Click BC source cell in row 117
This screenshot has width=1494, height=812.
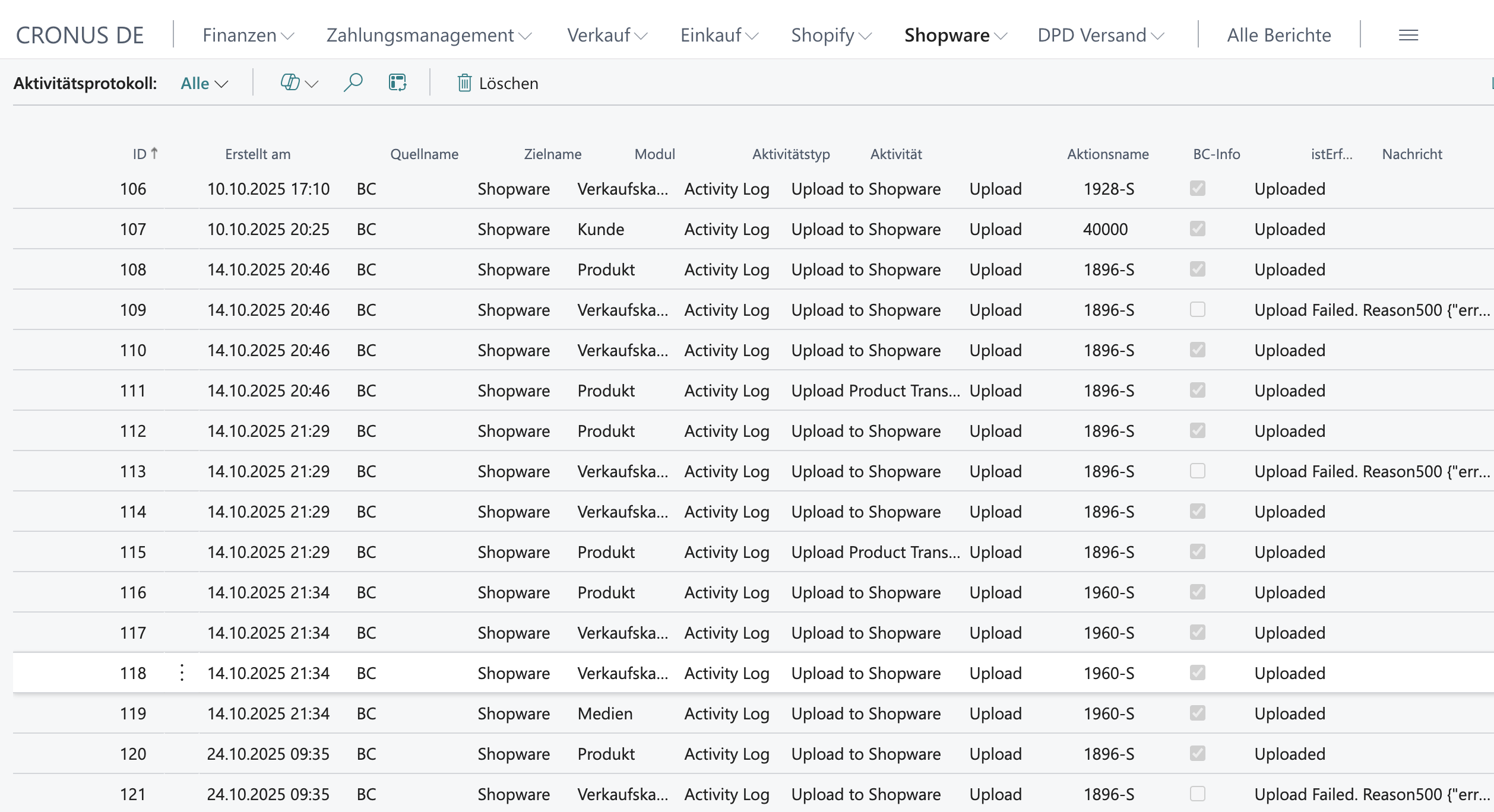[366, 633]
